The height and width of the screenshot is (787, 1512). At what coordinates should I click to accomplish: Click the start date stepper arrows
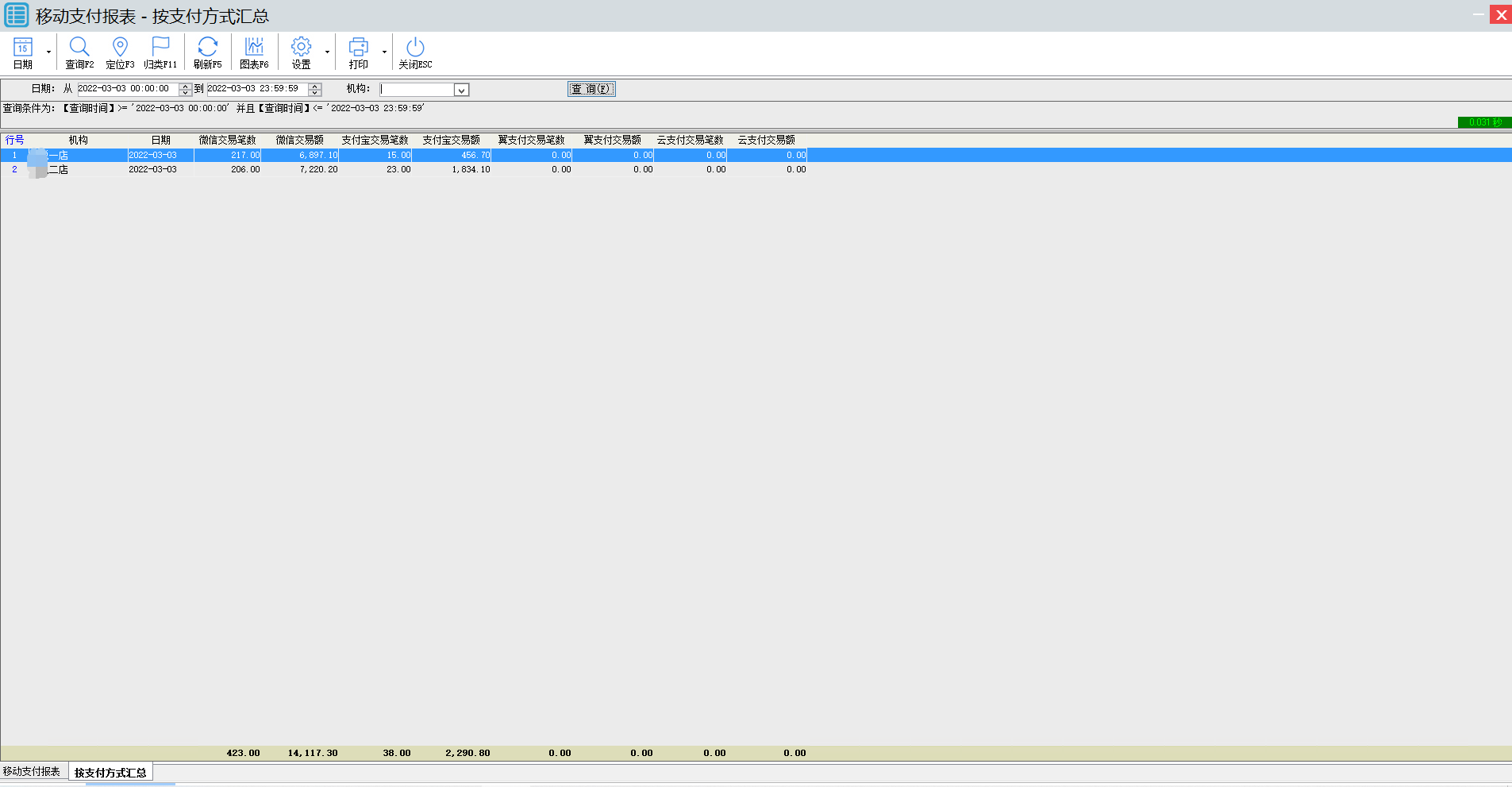186,90
